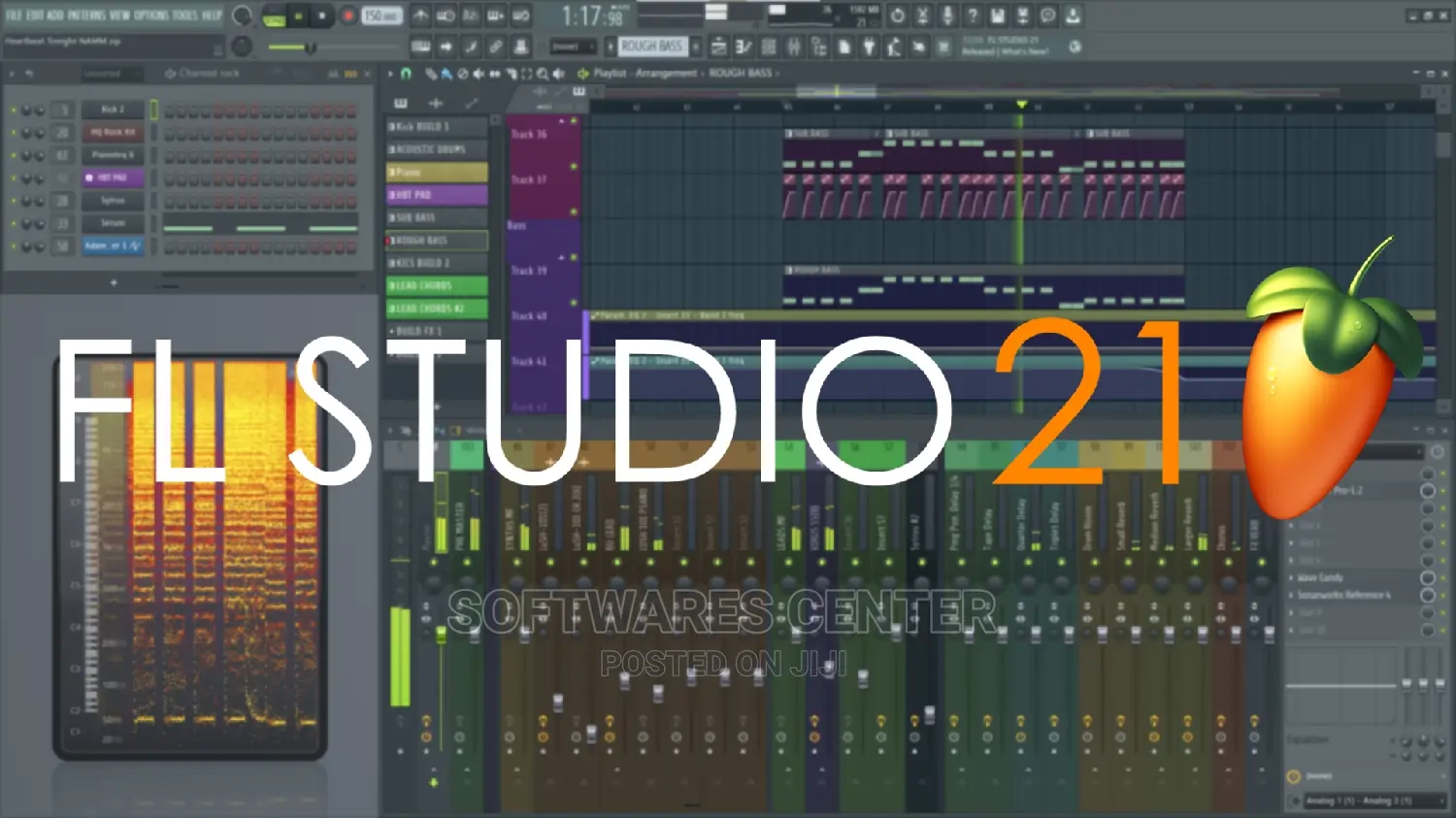
Task: Enable the Serum channel activity toggle
Action: point(14,223)
